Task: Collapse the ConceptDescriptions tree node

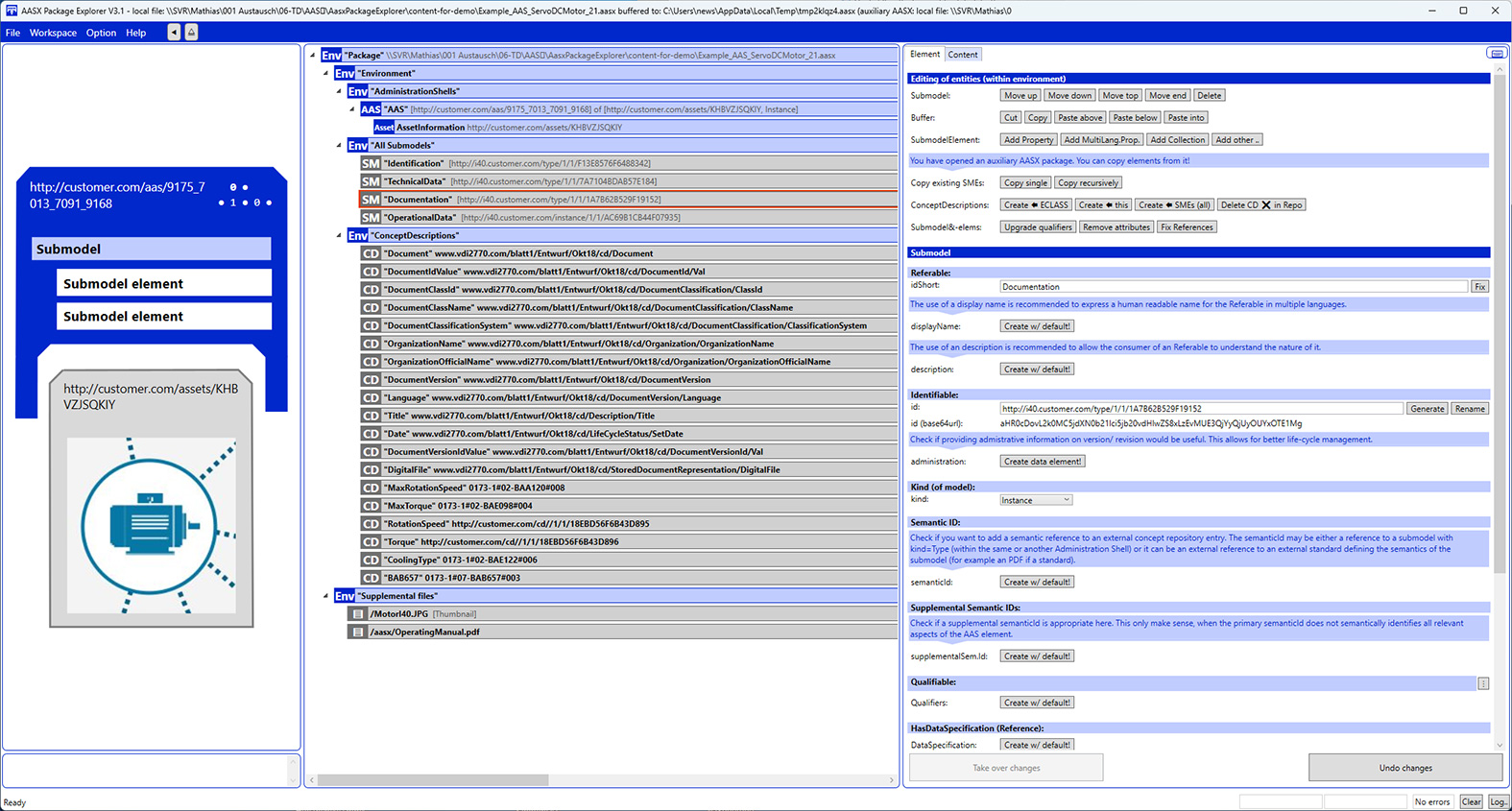Action: click(339, 236)
